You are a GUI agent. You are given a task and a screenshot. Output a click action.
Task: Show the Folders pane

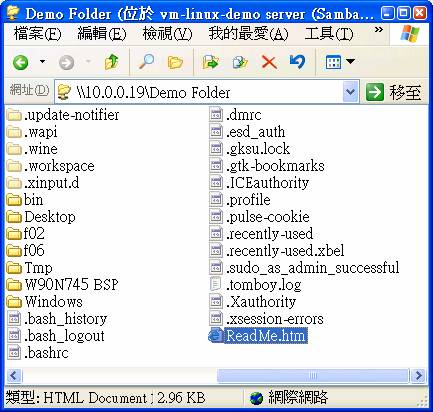click(x=175, y=62)
